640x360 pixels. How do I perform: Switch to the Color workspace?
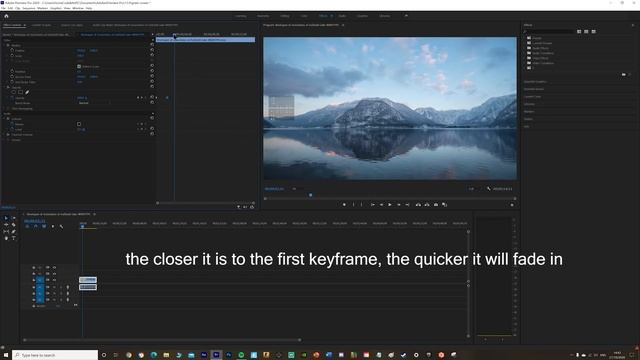304,16
